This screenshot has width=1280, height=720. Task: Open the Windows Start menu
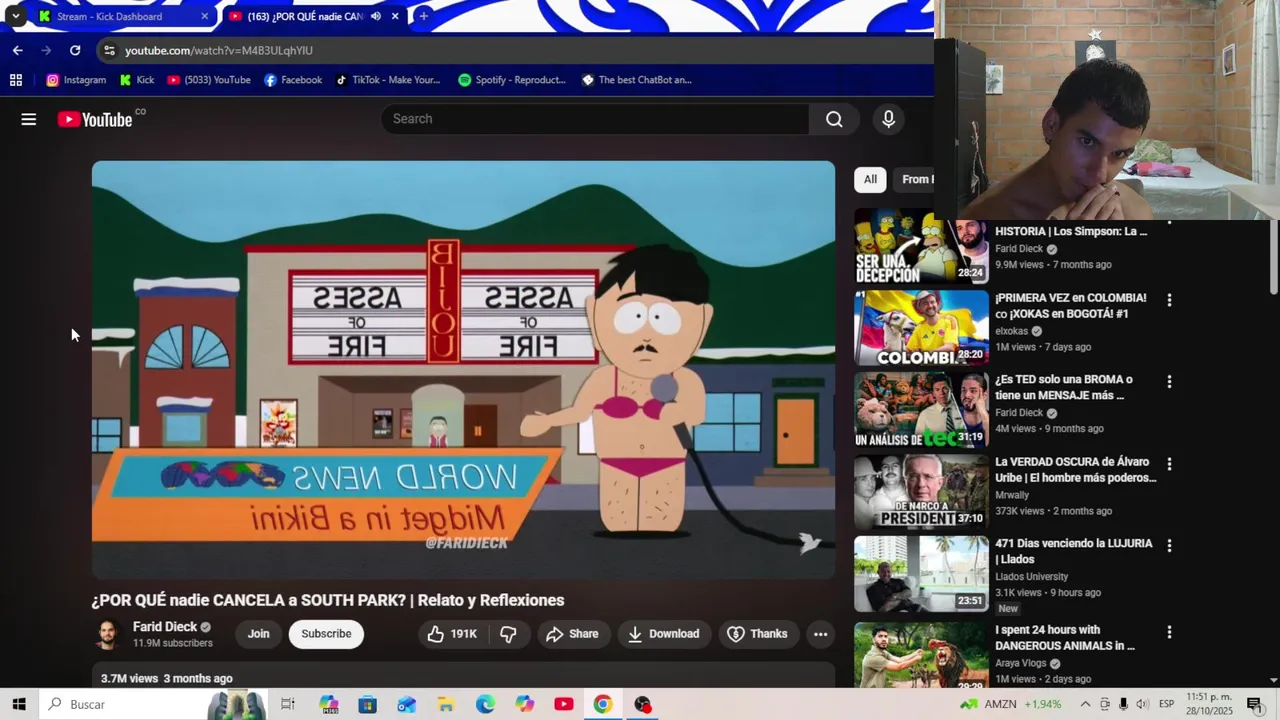(19, 704)
